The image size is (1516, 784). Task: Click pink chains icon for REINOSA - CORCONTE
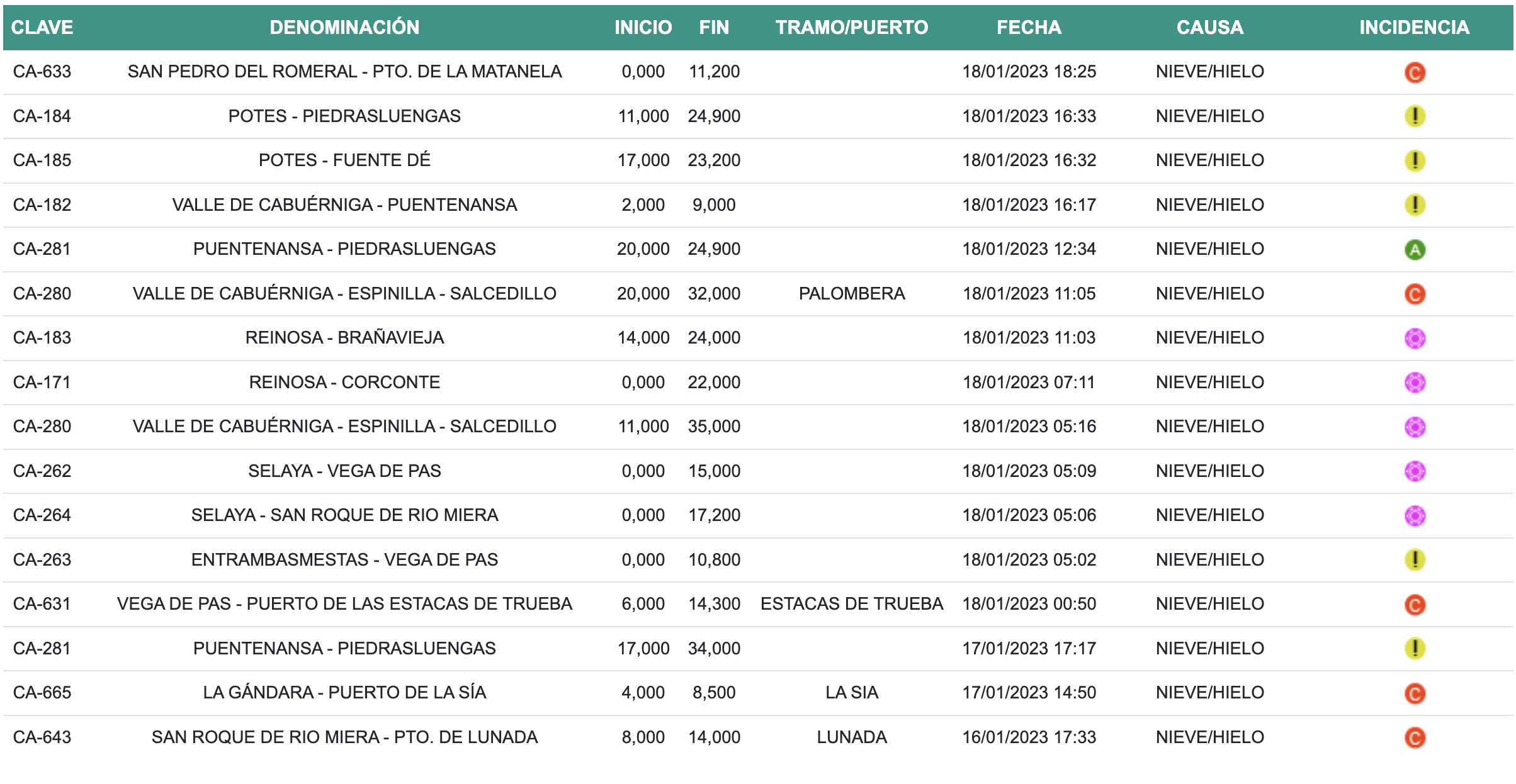[x=1414, y=383]
